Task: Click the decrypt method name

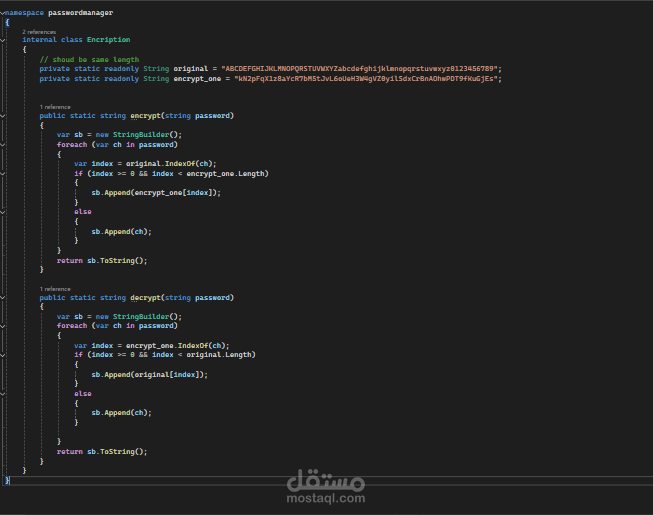Action: (145, 298)
